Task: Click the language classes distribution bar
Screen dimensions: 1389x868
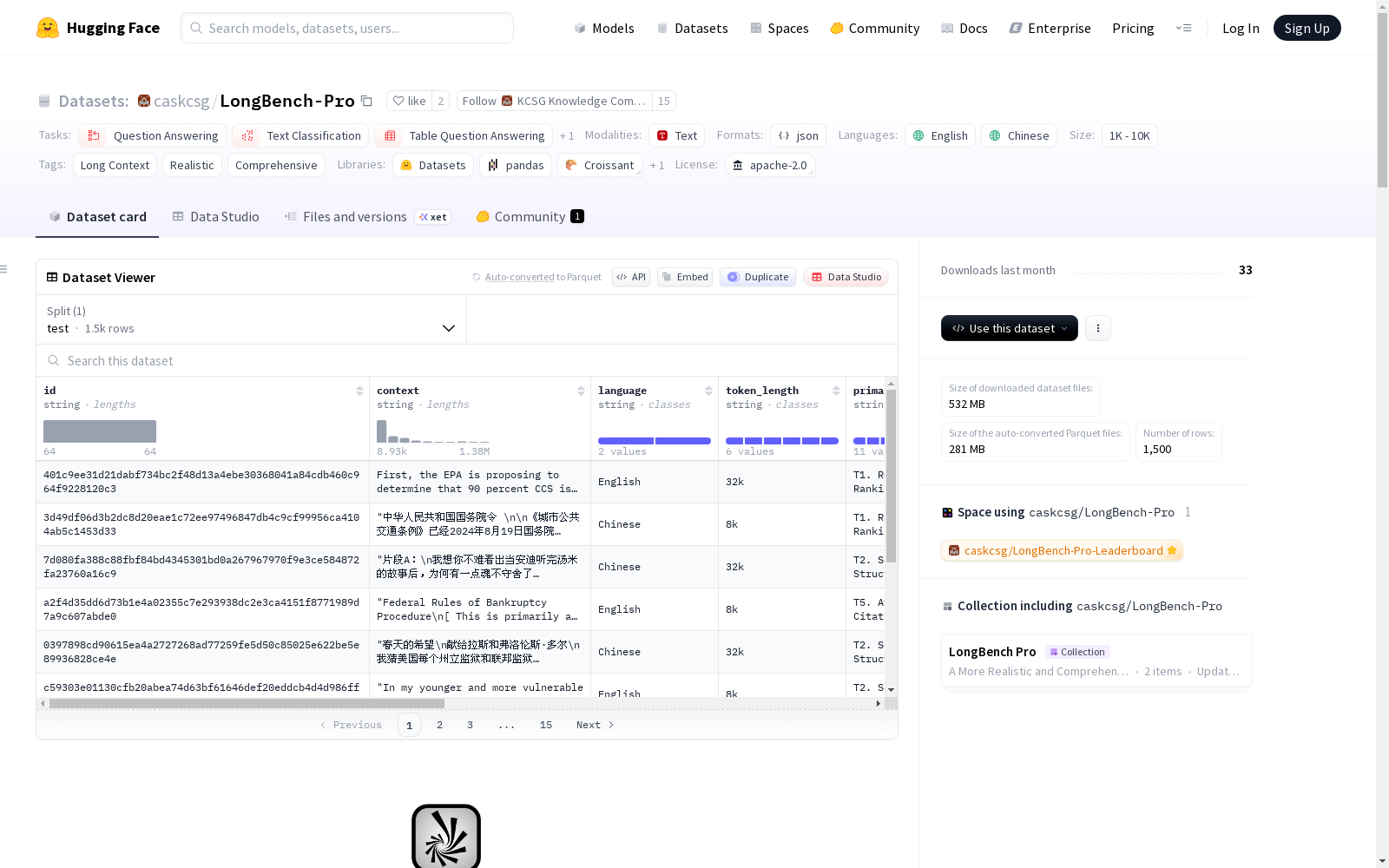Action: pyautogui.click(x=655, y=441)
